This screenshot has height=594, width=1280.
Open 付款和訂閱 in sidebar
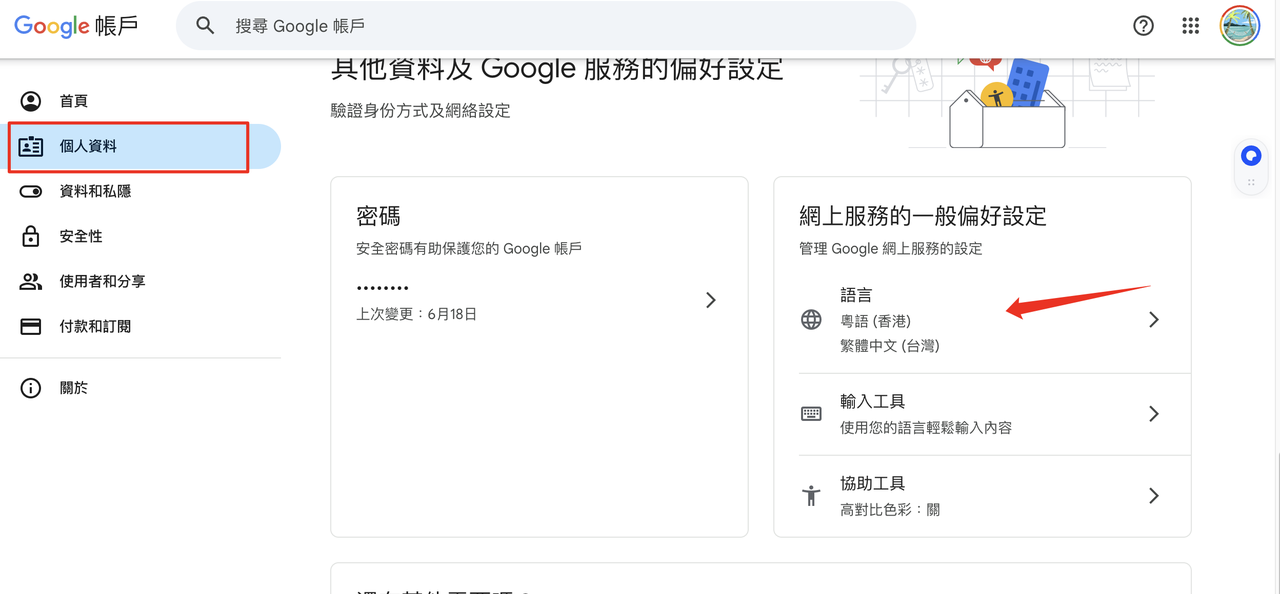pos(95,326)
